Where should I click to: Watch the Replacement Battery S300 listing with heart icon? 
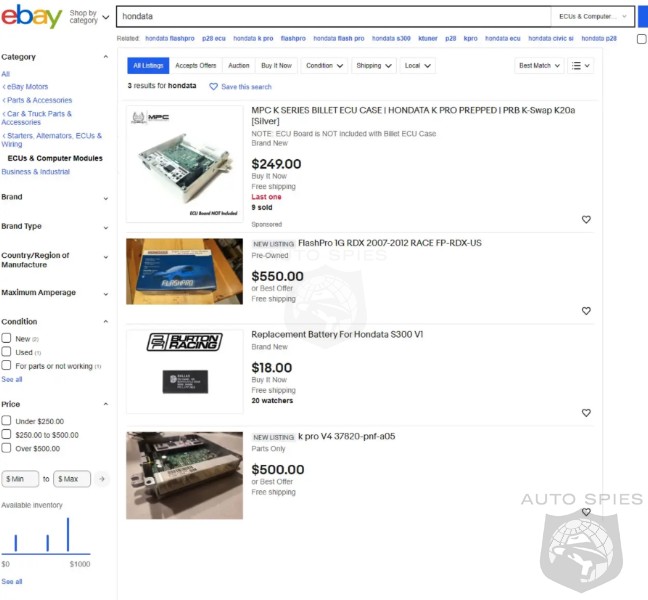click(x=586, y=412)
